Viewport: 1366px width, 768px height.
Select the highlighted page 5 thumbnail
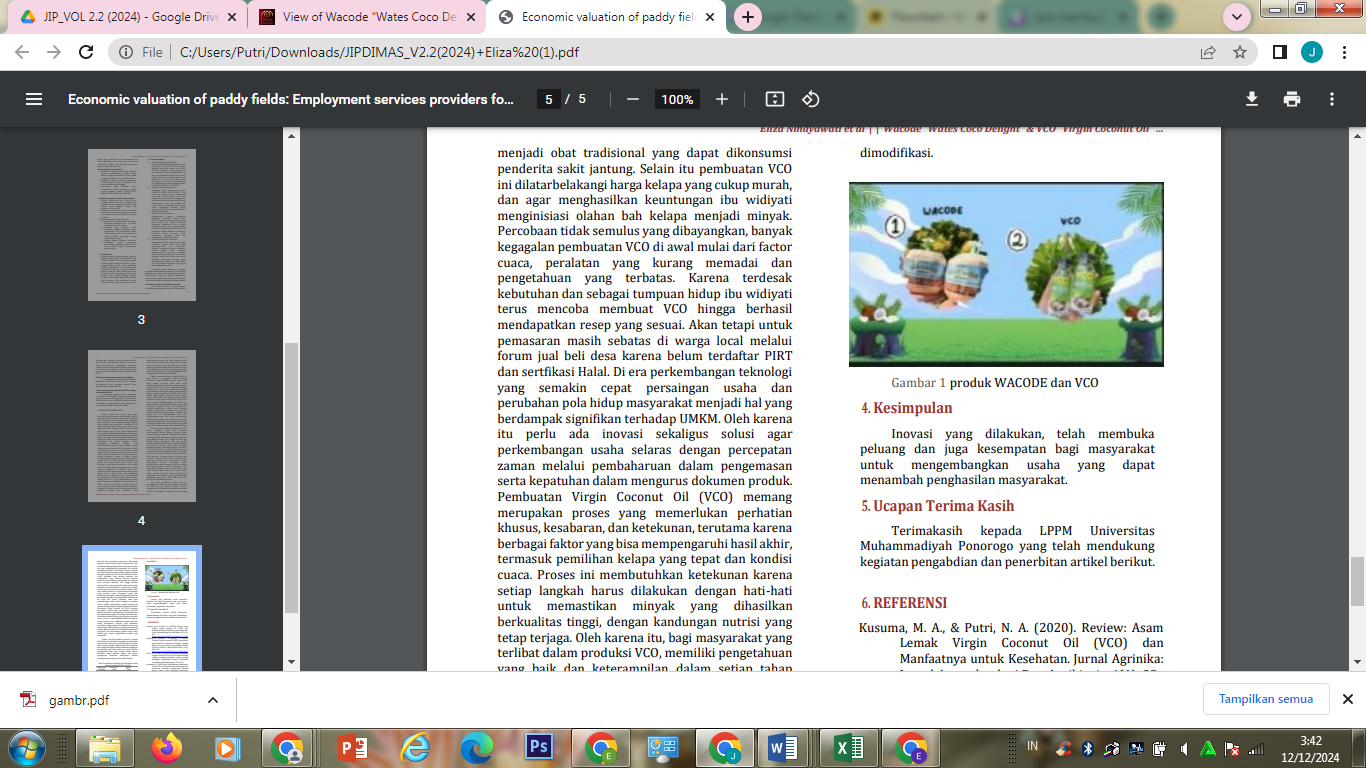(141, 609)
